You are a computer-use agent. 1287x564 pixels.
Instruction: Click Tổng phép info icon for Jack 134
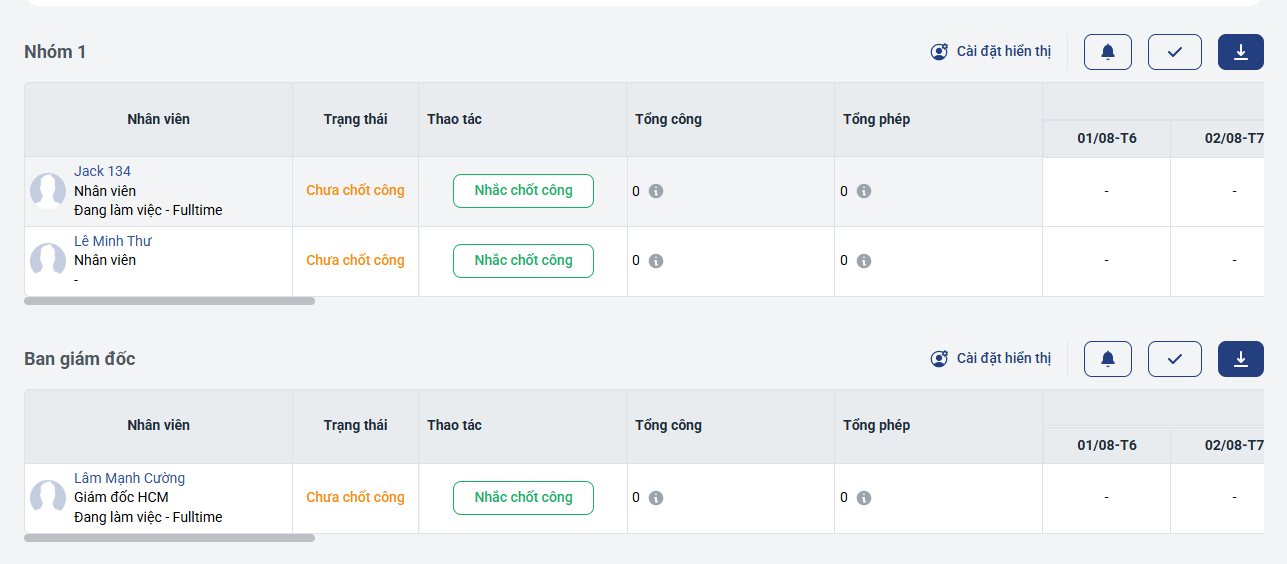(x=864, y=191)
